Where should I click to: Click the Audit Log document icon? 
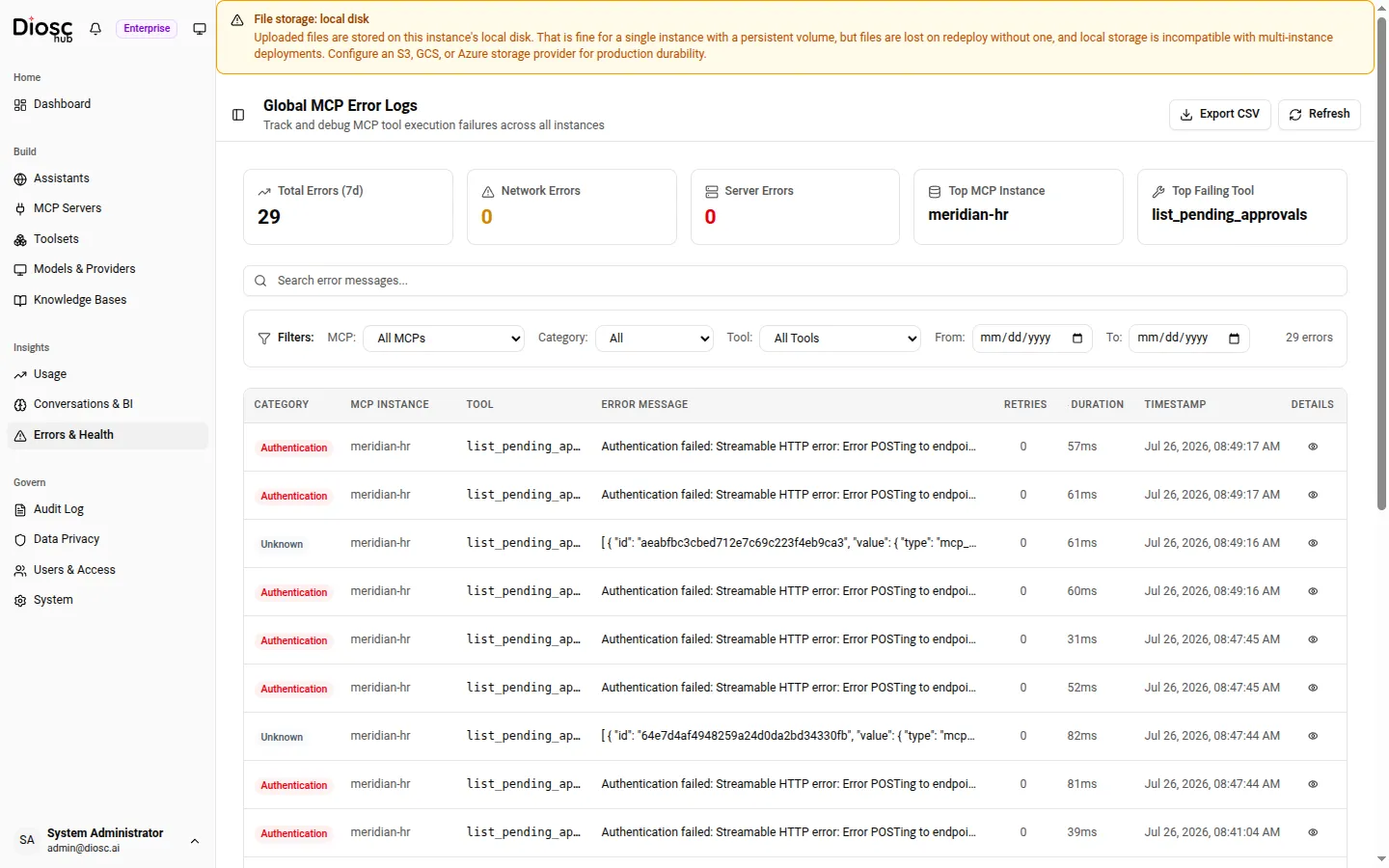tap(20, 509)
